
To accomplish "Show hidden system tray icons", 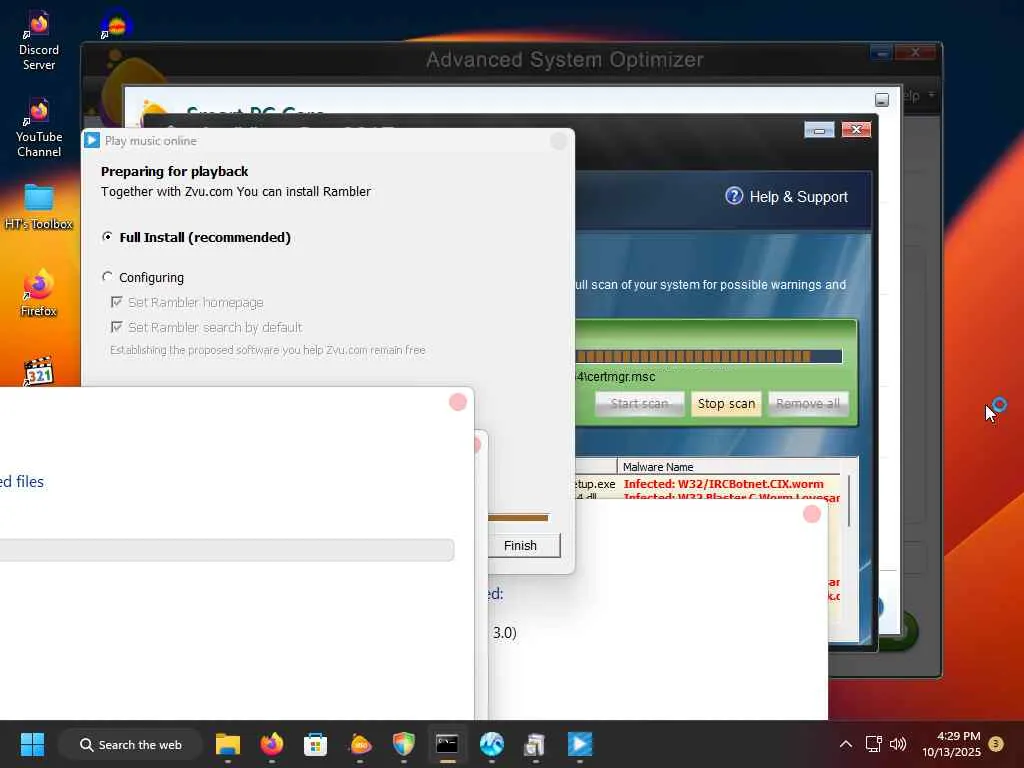I will [846, 744].
